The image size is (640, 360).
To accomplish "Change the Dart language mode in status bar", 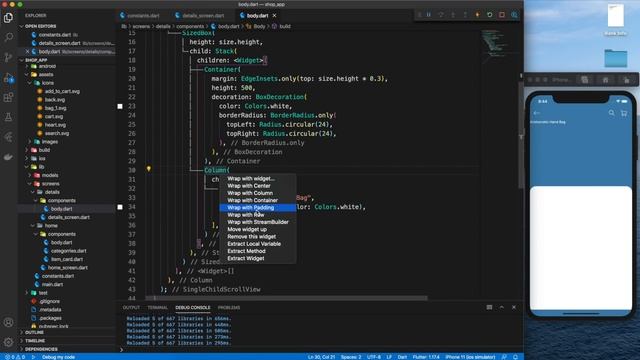I will [402, 357].
